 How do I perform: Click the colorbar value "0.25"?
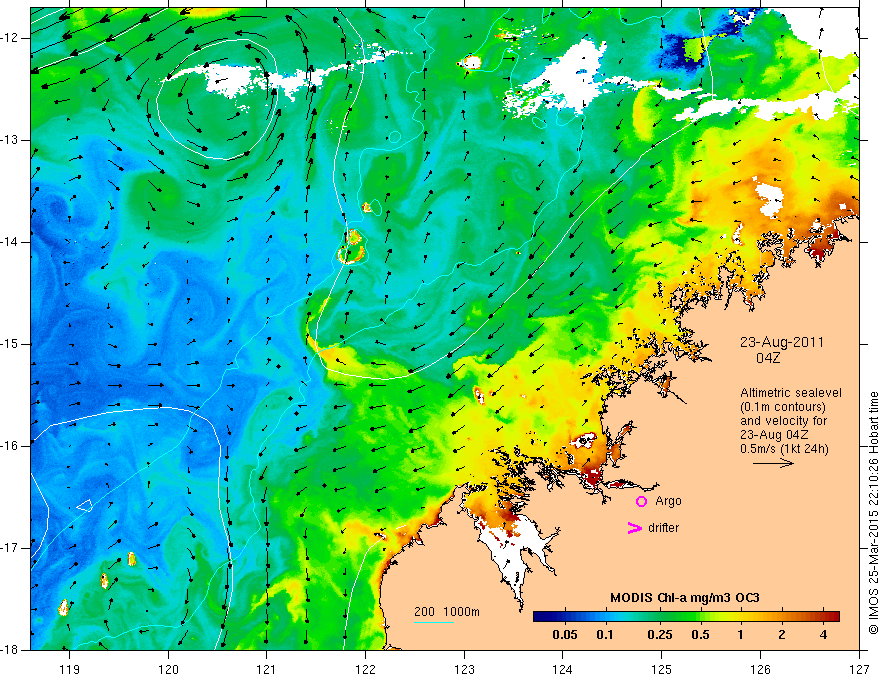(x=659, y=635)
